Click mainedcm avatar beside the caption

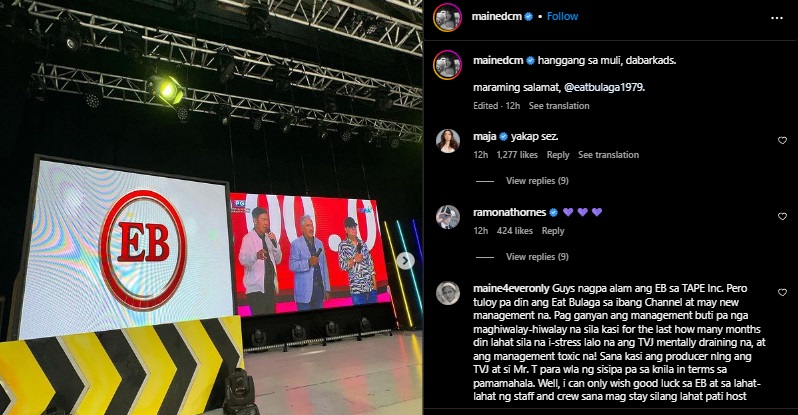coord(447,65)
